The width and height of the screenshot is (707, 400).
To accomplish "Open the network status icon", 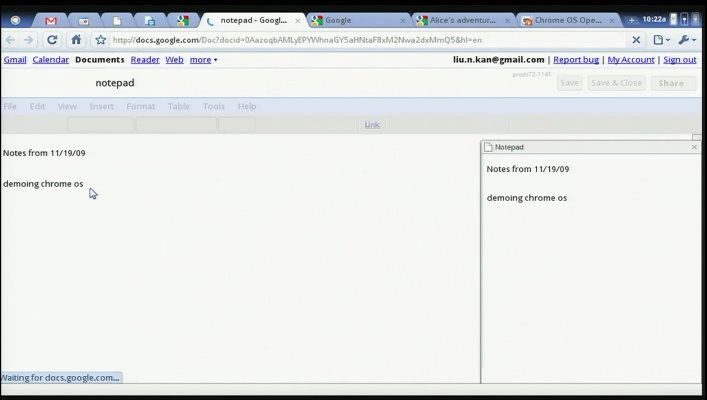I will point(684,19).
